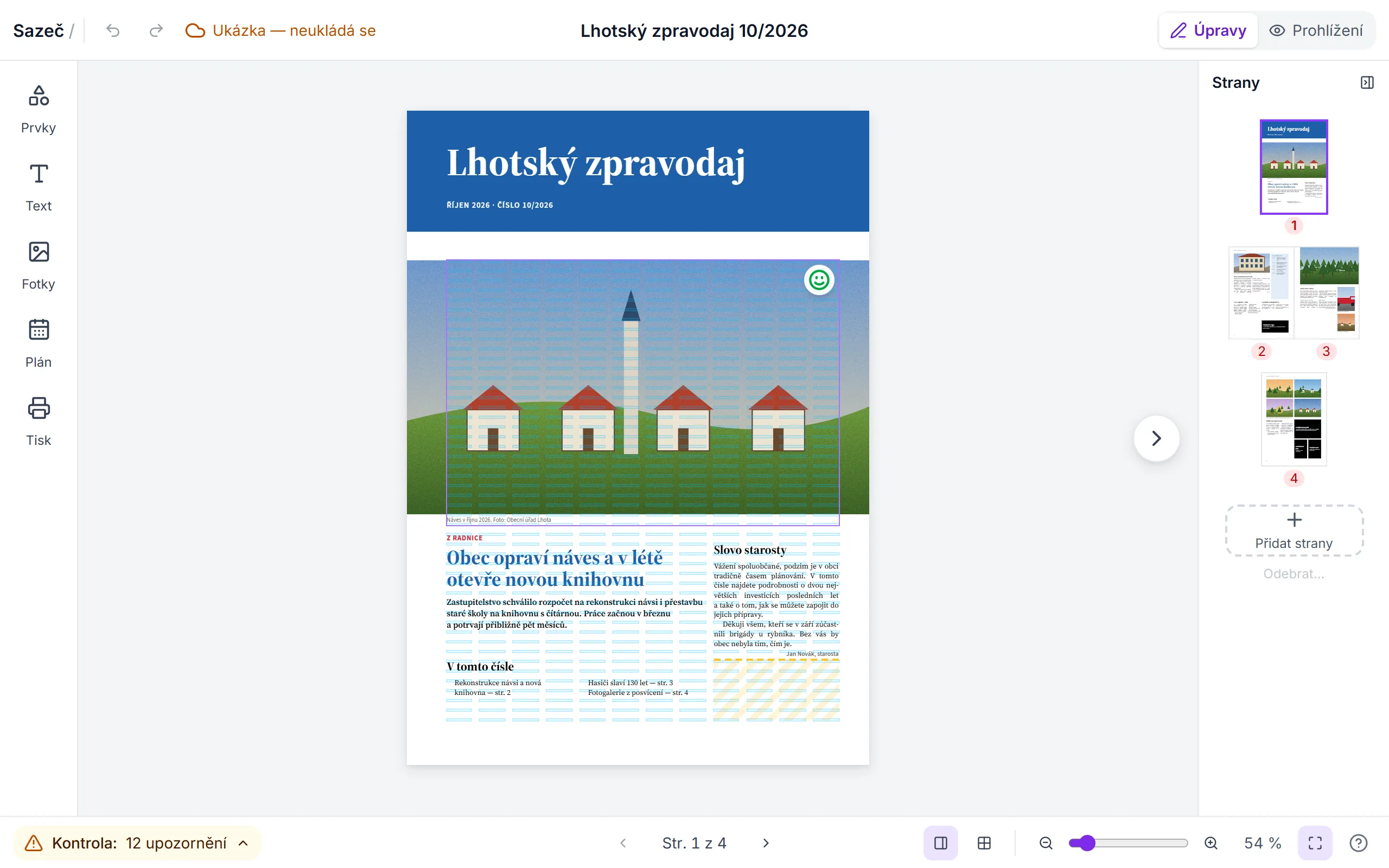Click the Odebrat… remove pages link
1389x868 pixels.
pyautogui.click(x=1294, y=573)
